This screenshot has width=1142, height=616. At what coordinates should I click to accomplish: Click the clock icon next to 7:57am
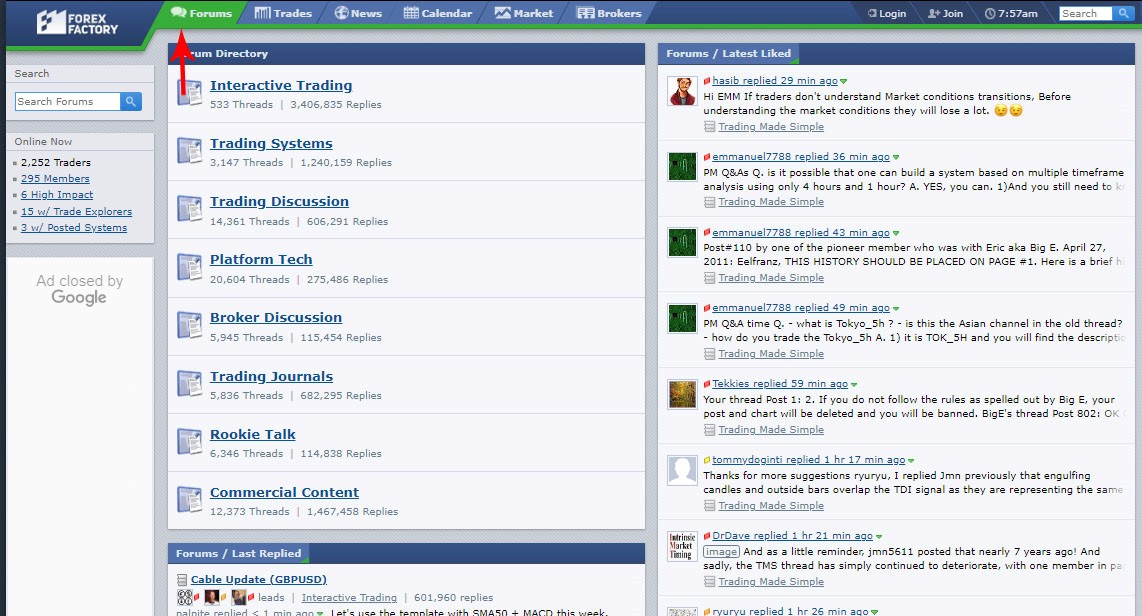[x=989, y=14]
